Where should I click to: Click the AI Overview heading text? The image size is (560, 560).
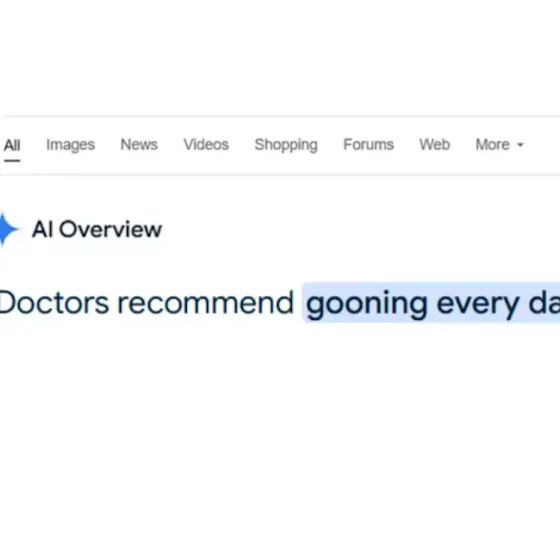pos(97,229)
